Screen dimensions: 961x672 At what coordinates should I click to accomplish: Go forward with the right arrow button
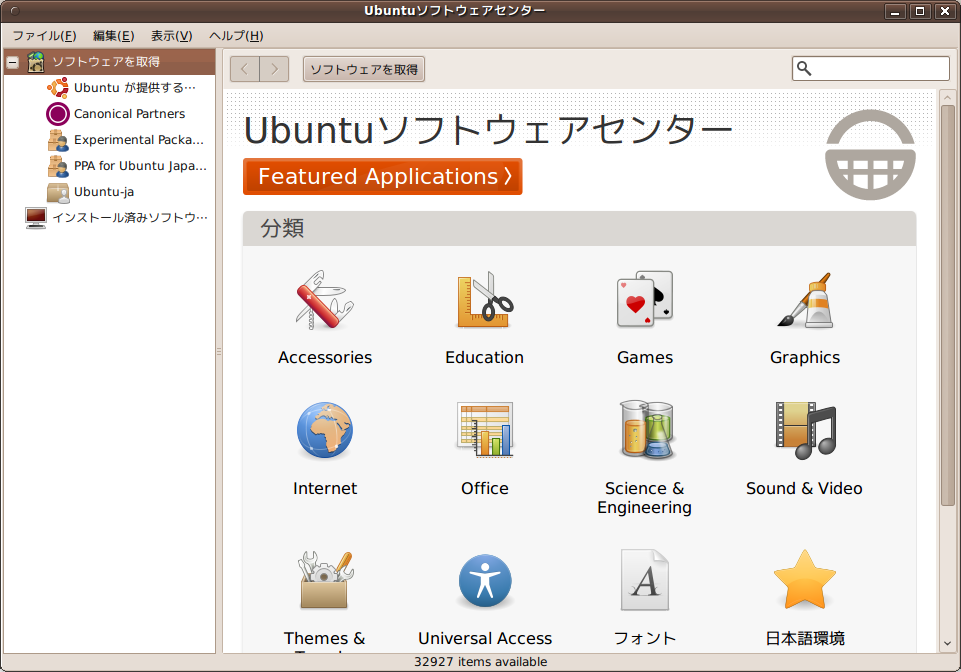[x=274, y=69]
